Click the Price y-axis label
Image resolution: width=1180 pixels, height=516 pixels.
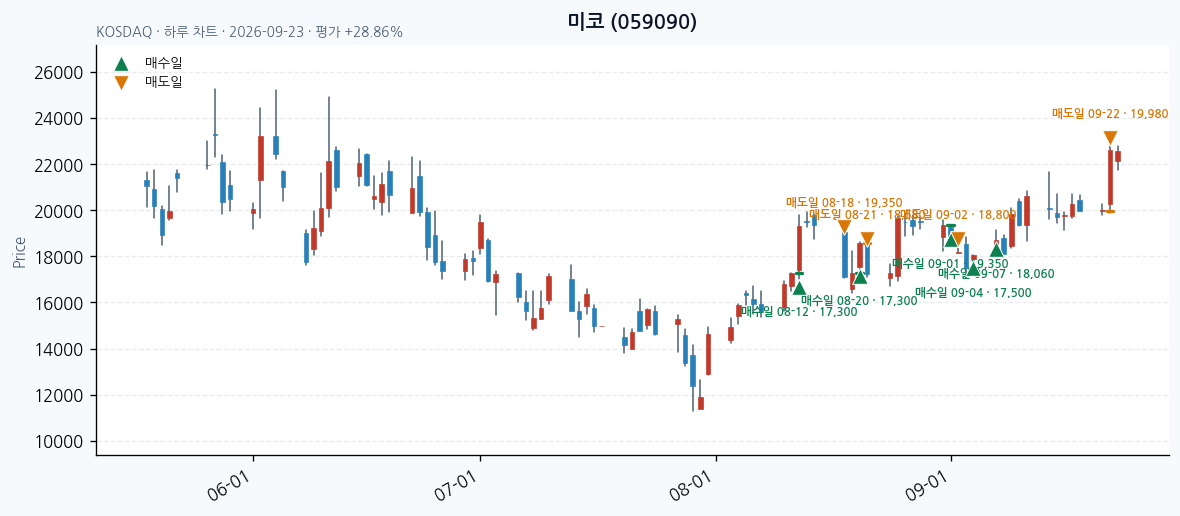point(20,252)
